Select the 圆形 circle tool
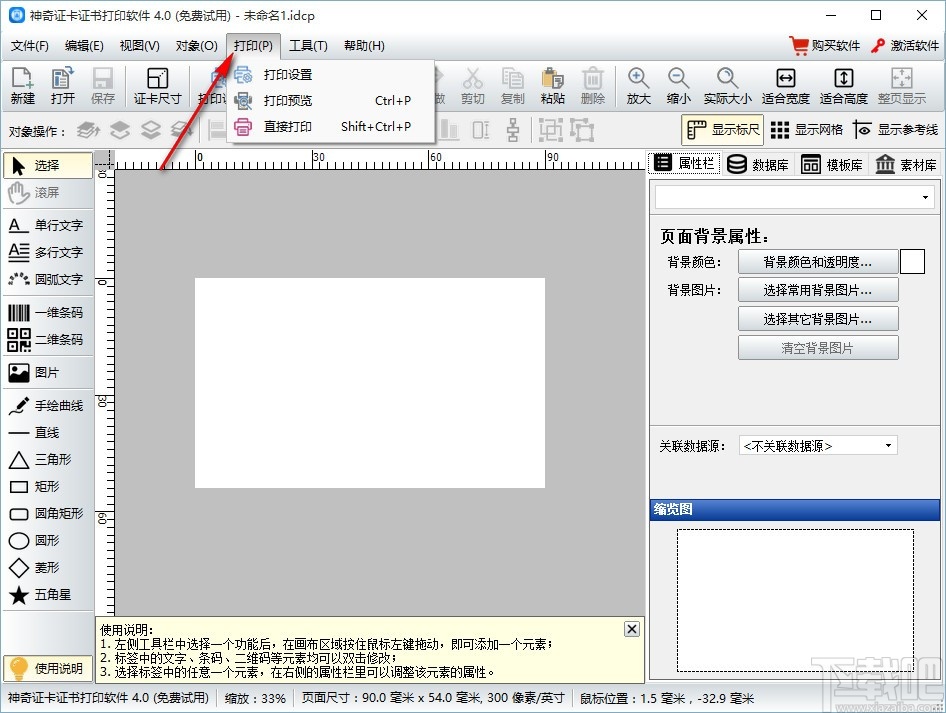 [48, 540]
